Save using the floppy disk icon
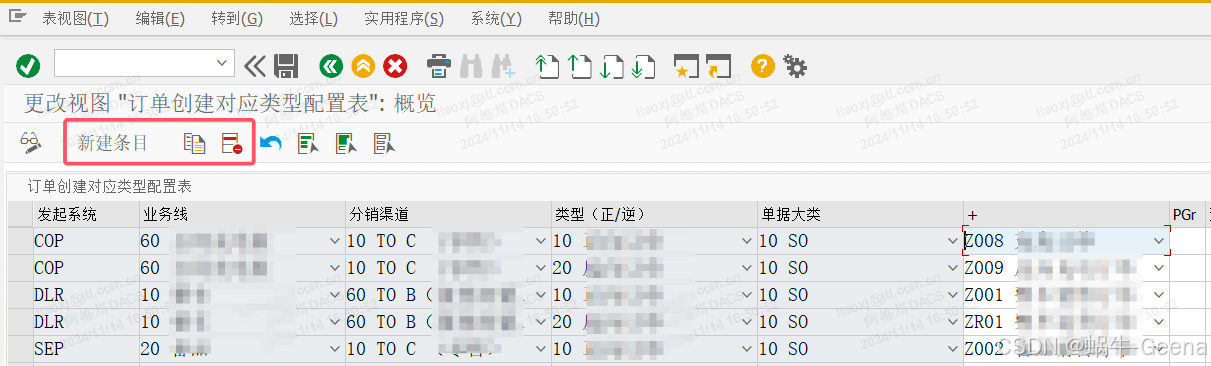Image resolution: width=1211 pixels, height=366 pixels. coord(286,67)
